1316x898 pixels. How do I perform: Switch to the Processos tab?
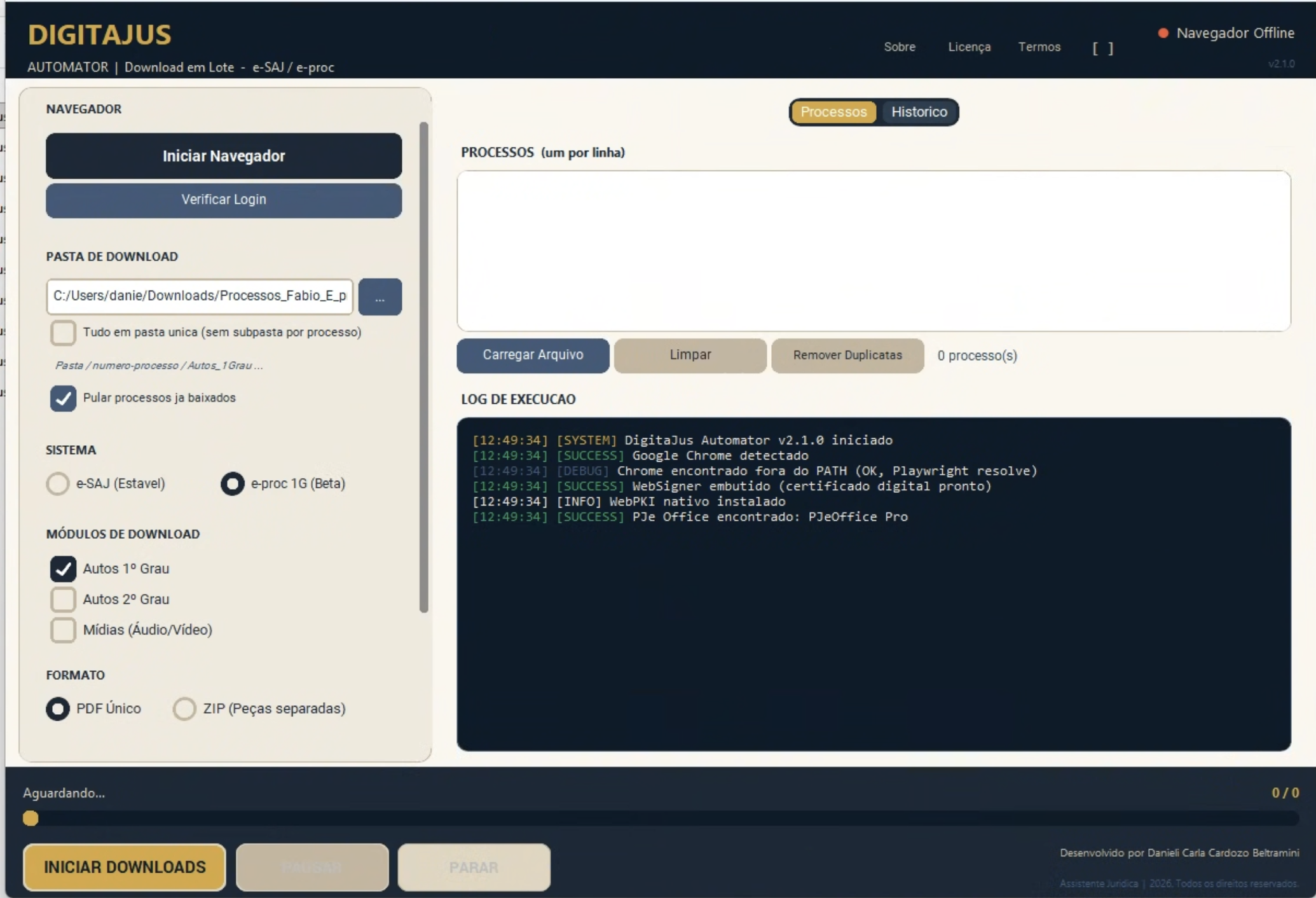(833, 112)
